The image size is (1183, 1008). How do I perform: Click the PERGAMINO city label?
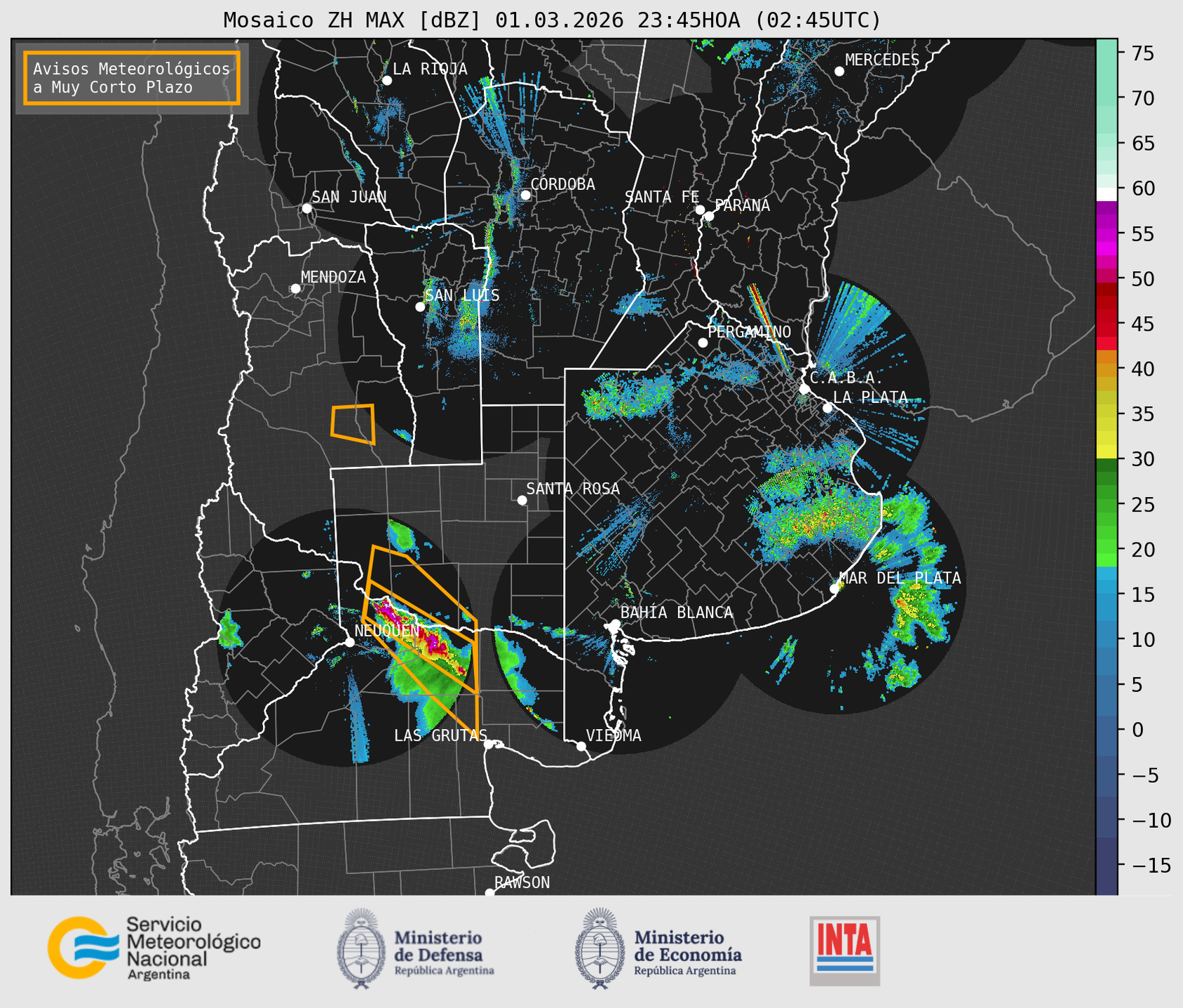(749, 332)
